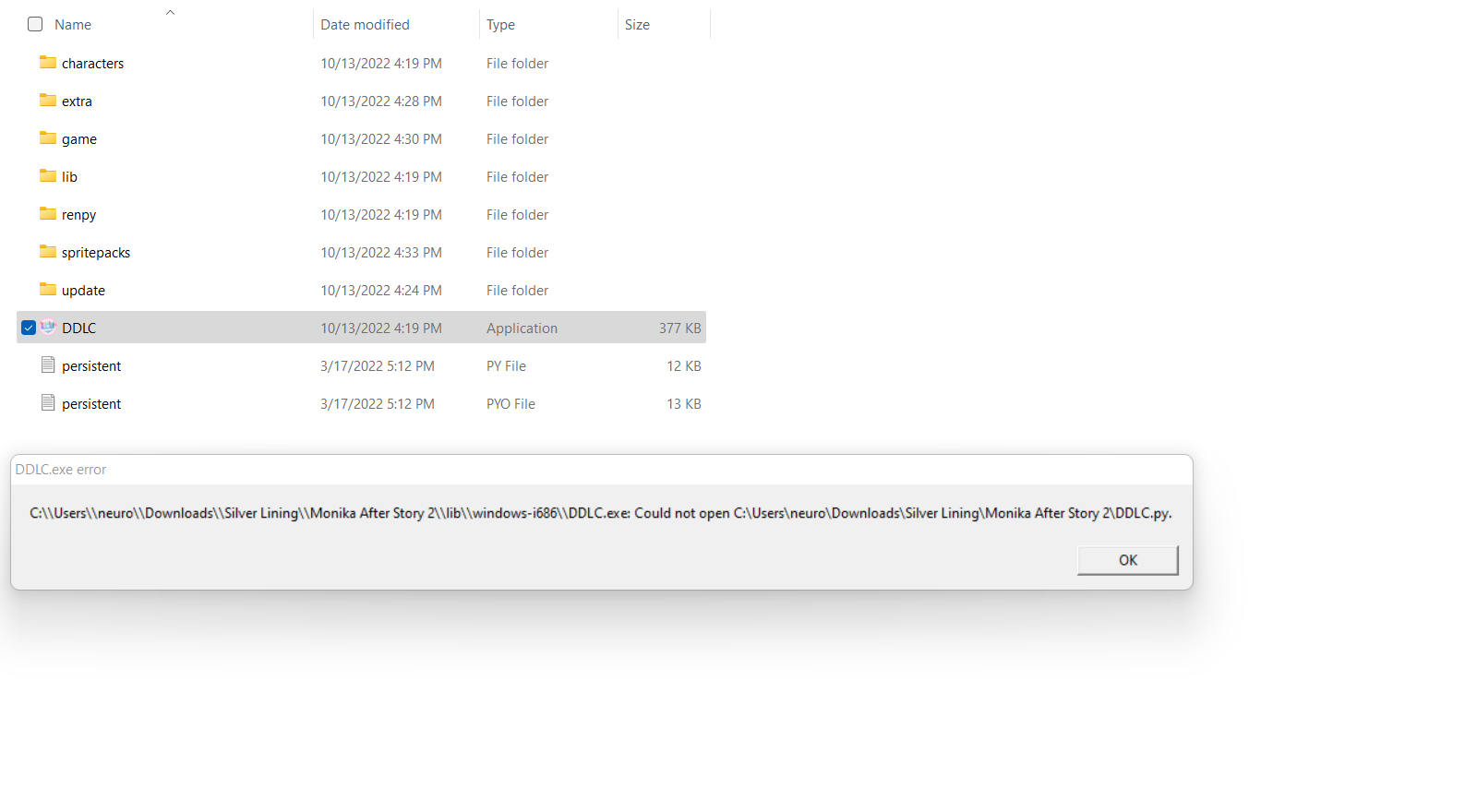Screen dimensions: 1477x812
Task: Select the 'update' folder name
Action: [83, 291]
